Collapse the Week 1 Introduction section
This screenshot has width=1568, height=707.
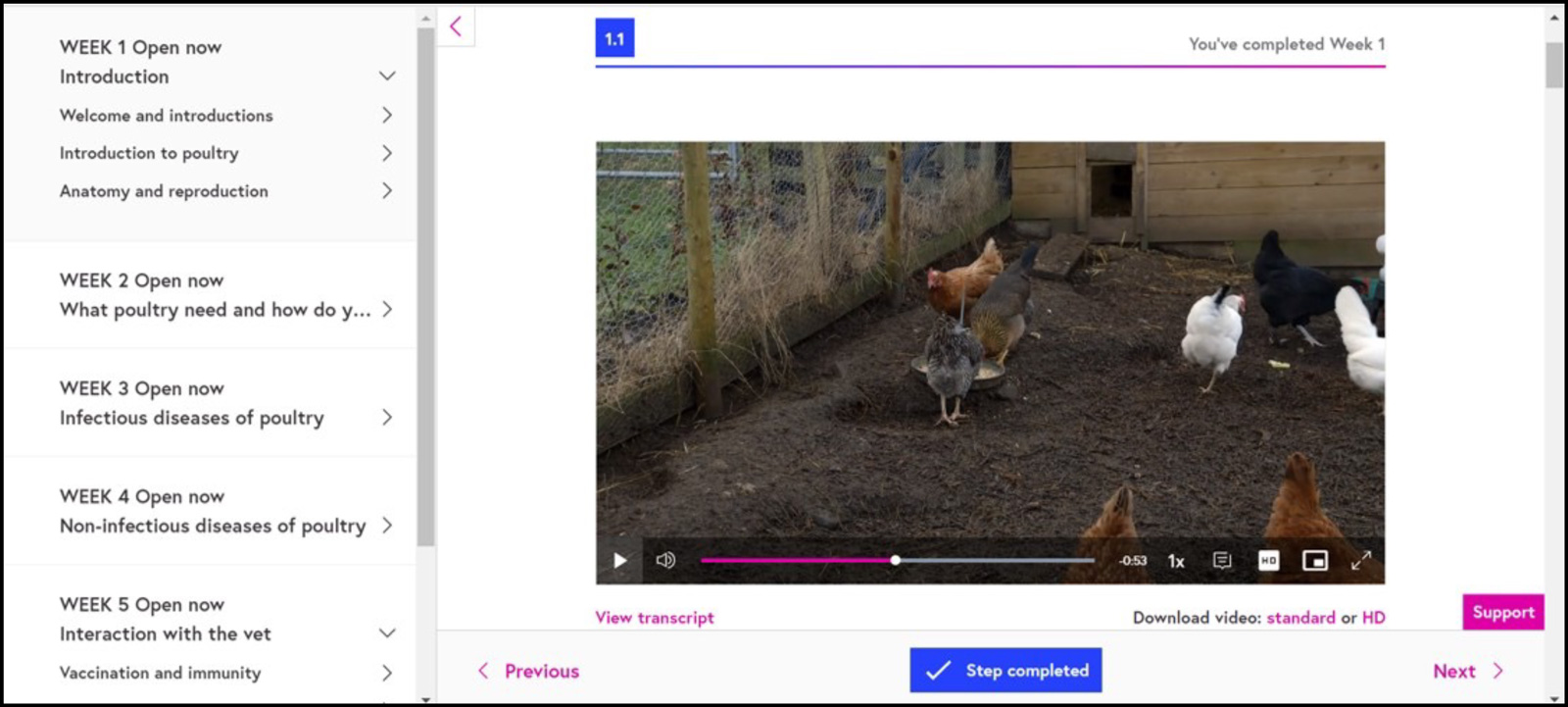coord(387,76)
